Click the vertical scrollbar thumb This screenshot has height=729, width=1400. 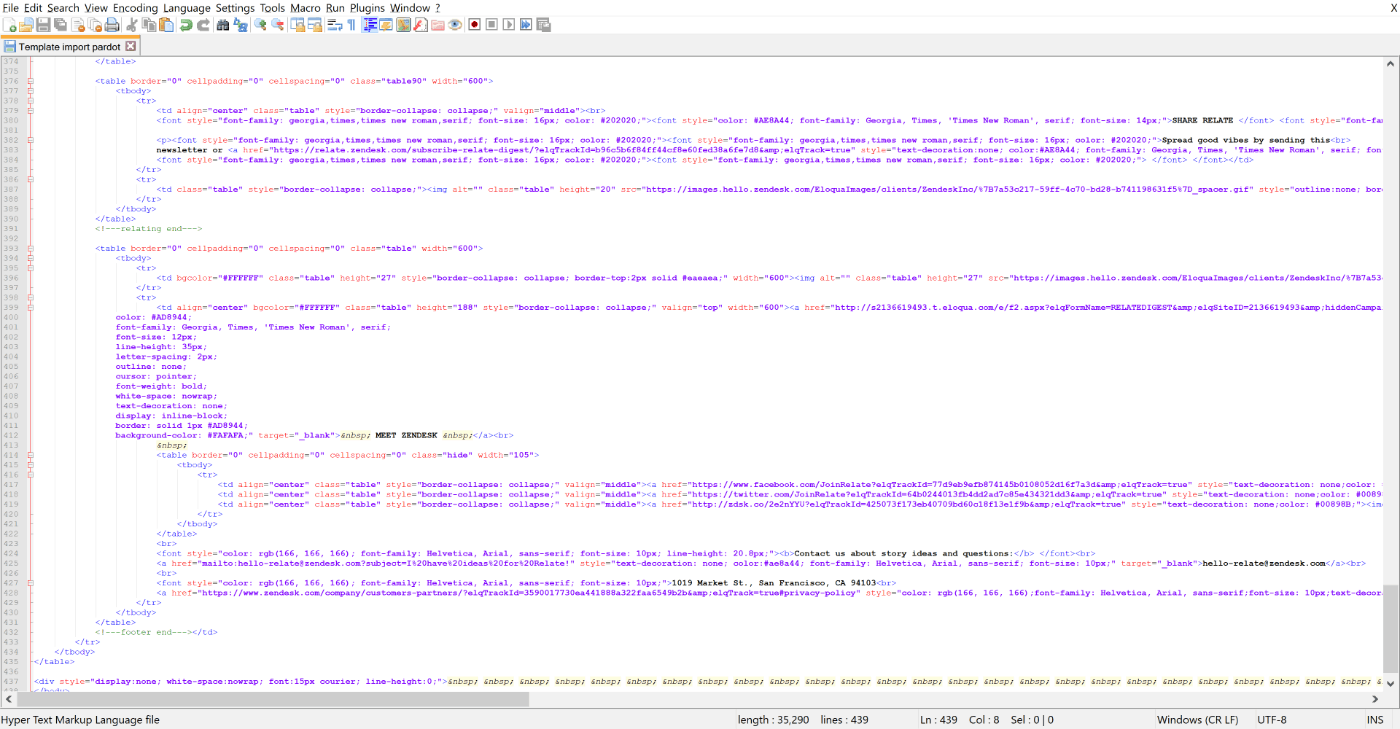pyautogui.click(x=1391, y=627)
